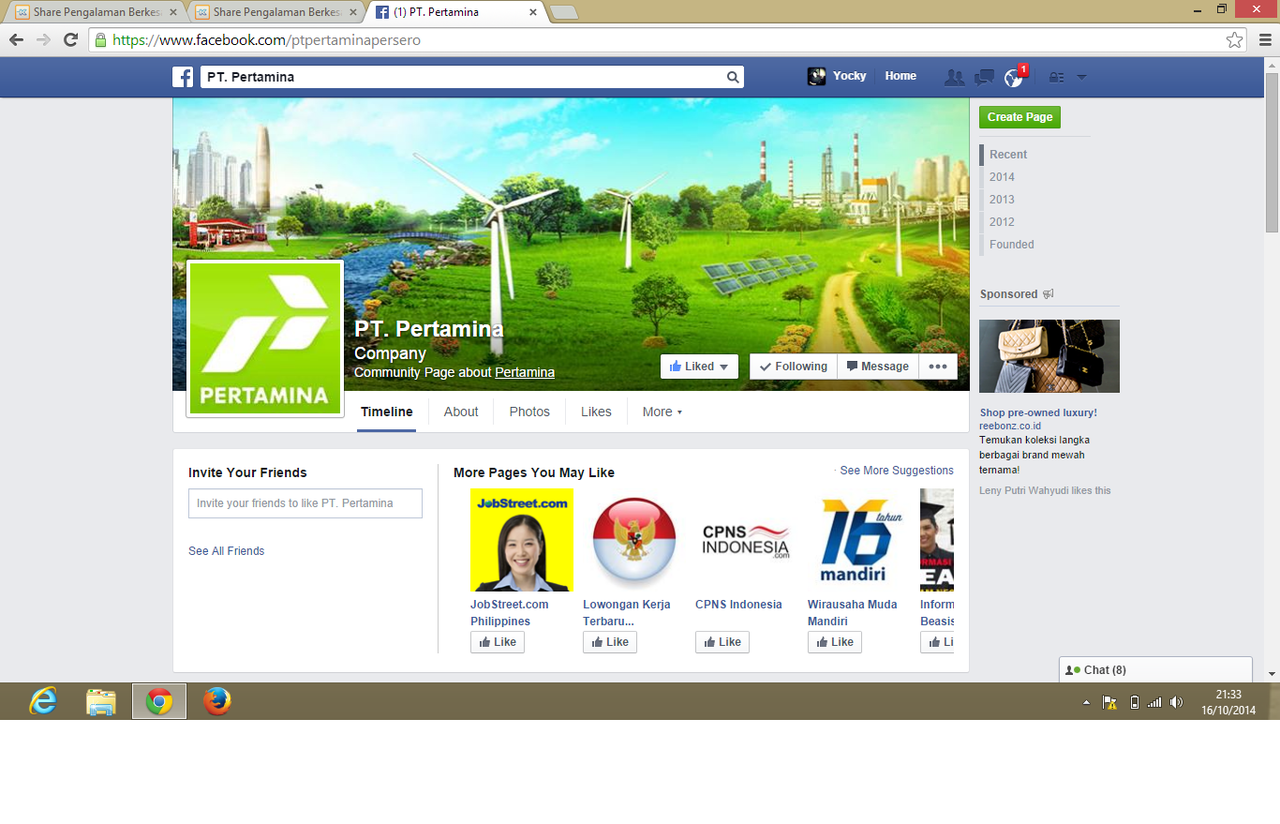
Task: Follow the Pertamina community page link
Action: pyautogui.click(x=524, y=373)
